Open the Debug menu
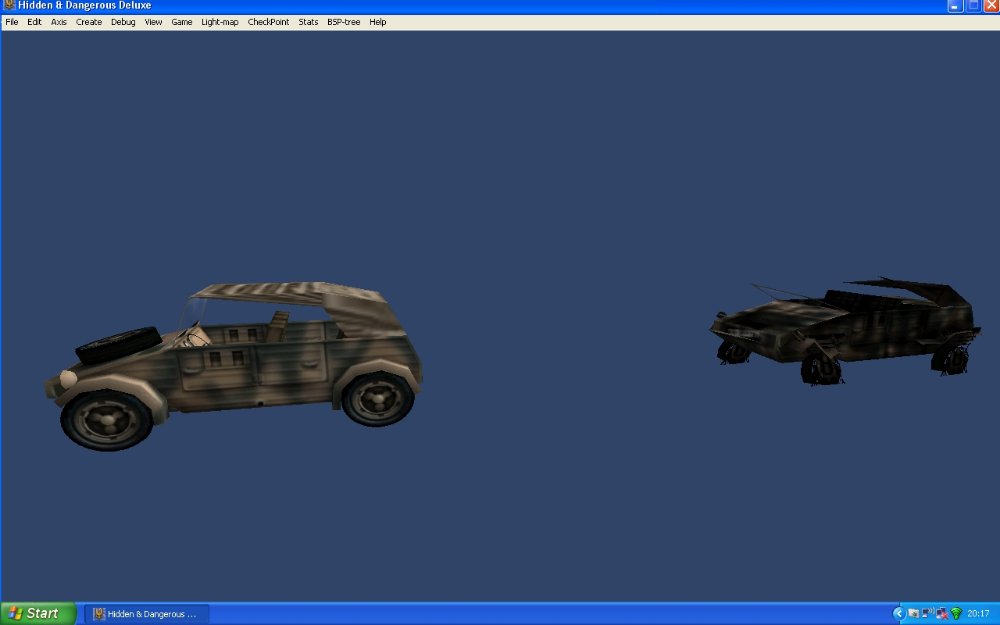 (122, 21)
